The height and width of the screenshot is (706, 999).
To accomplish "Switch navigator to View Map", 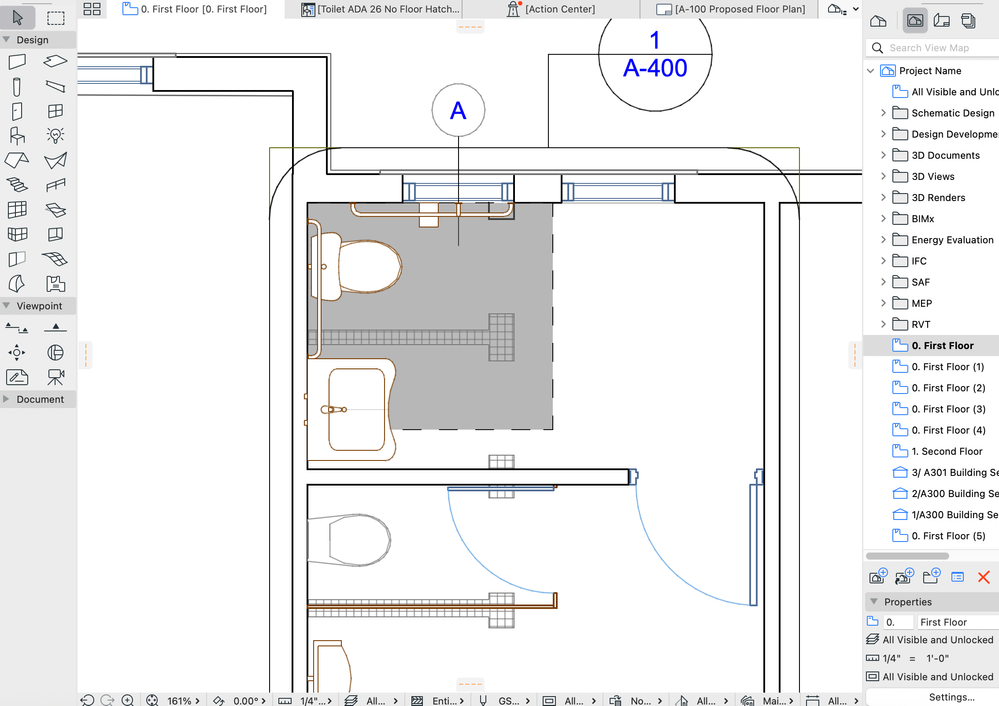I will click(915, 21).
